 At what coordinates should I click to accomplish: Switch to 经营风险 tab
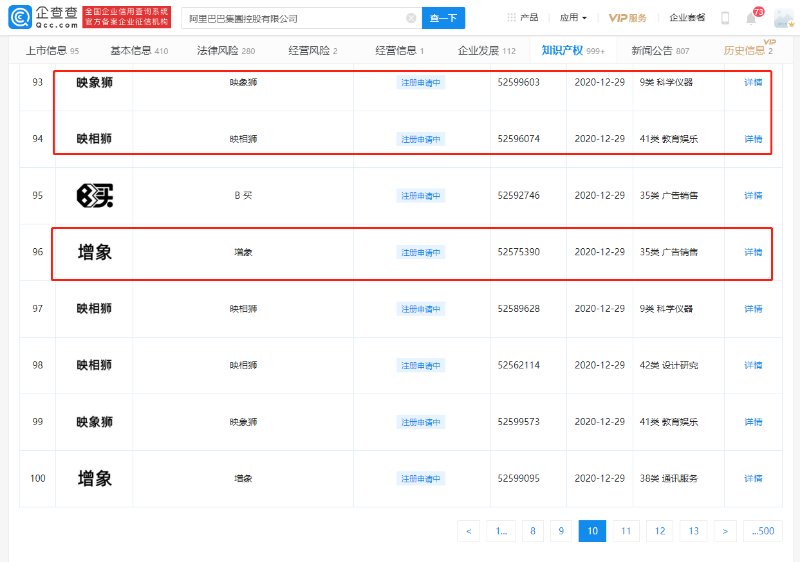pyautogui.click(x=313, y=50)
